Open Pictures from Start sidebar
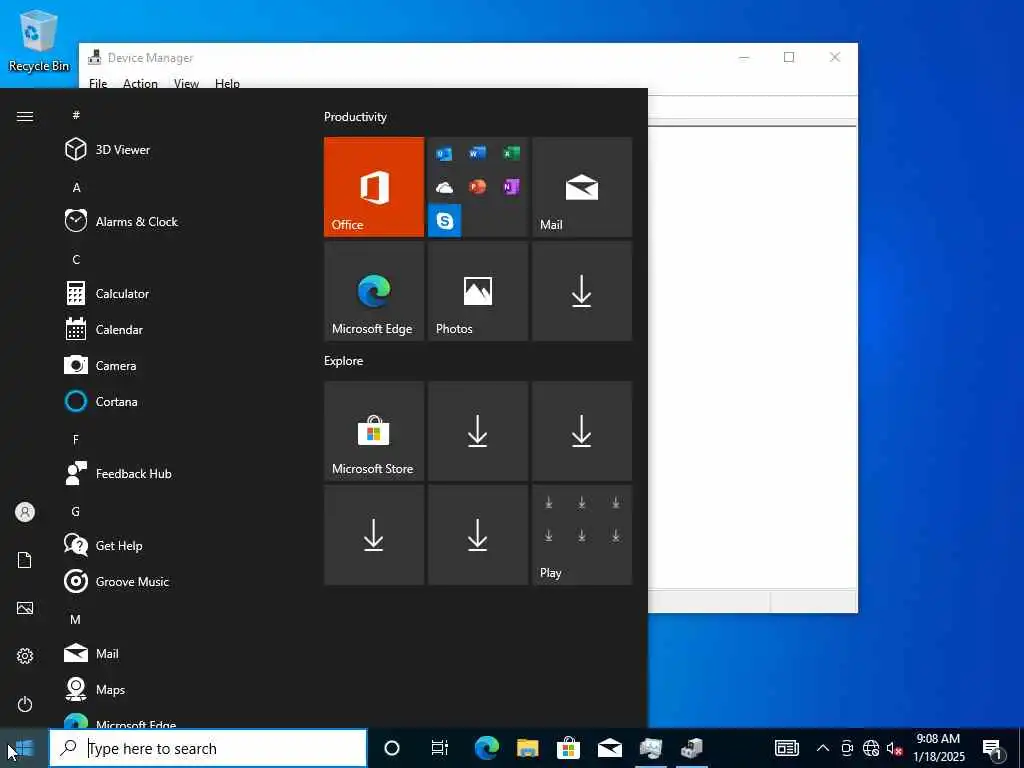Image resolution: width=1024 pixels, height=768 pixels. tap(25, 608)
